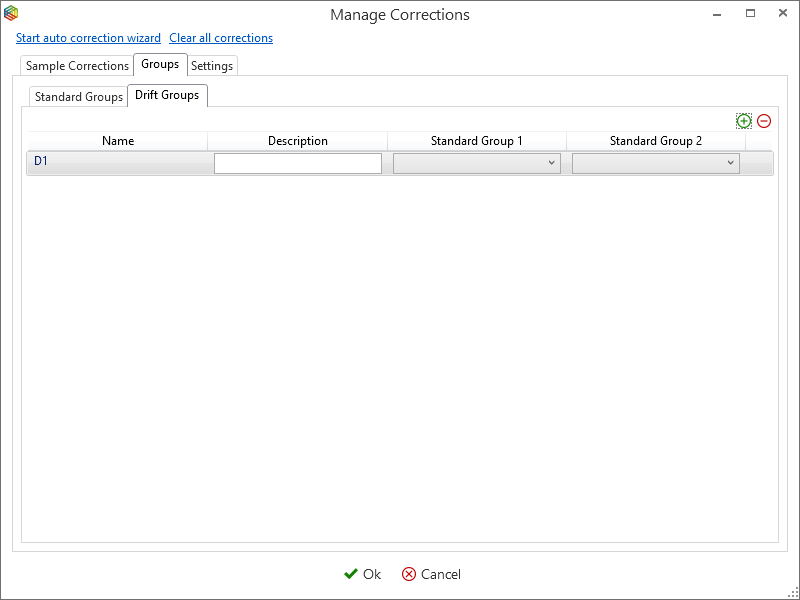Open the Settings tab

(x=212, y=66)
